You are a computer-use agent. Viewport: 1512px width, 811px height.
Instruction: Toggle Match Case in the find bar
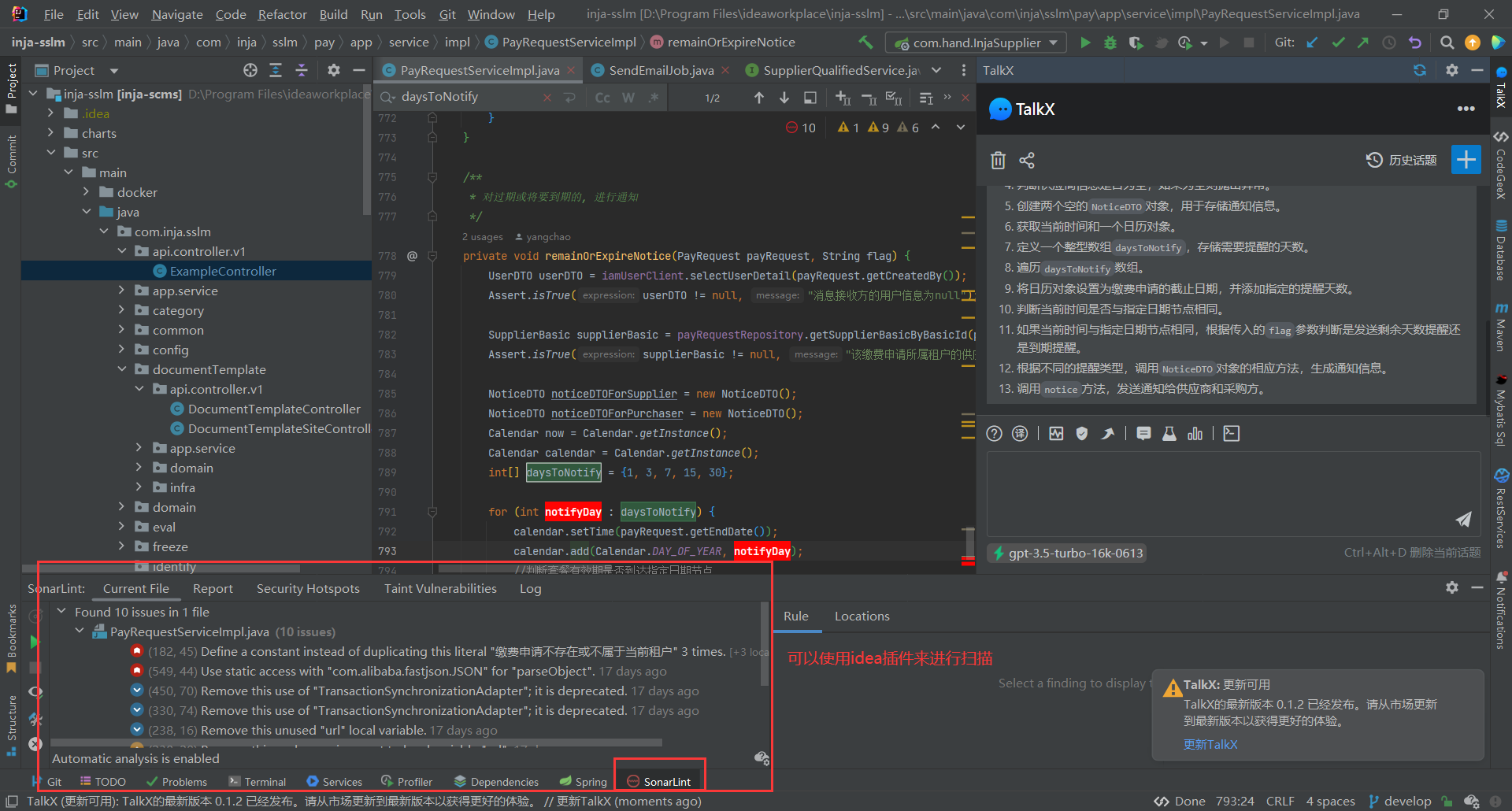click(x=602, y=98)
